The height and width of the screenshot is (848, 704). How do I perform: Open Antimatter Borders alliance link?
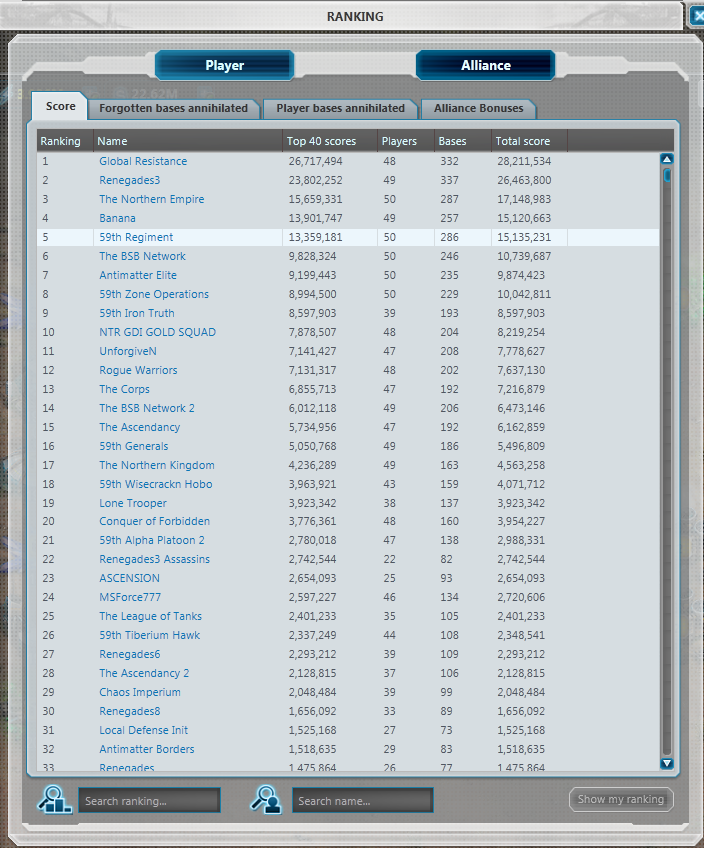pyautogui.click(x=147, y=749)
